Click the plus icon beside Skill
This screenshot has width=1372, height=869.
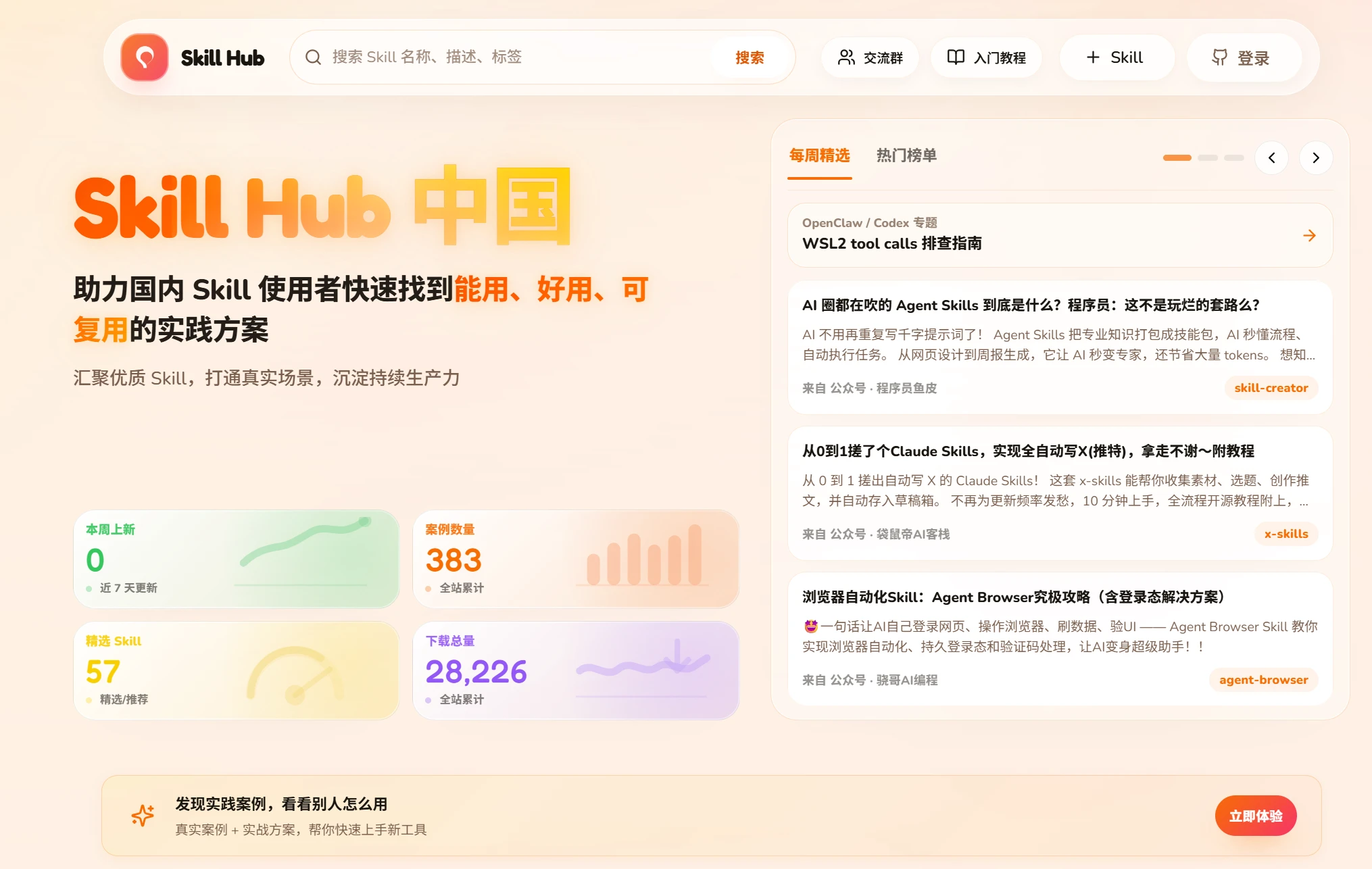(1093, 57)
